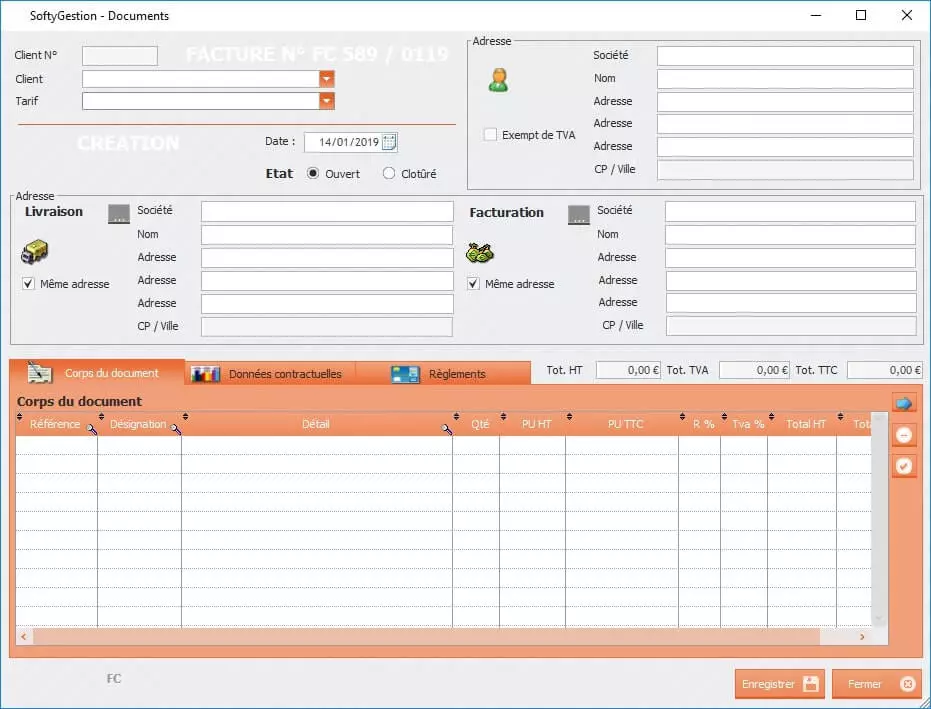Screen dimensions: 931x709
Task: Click the Tot. HT amount field
Action: tap(628, 370)
